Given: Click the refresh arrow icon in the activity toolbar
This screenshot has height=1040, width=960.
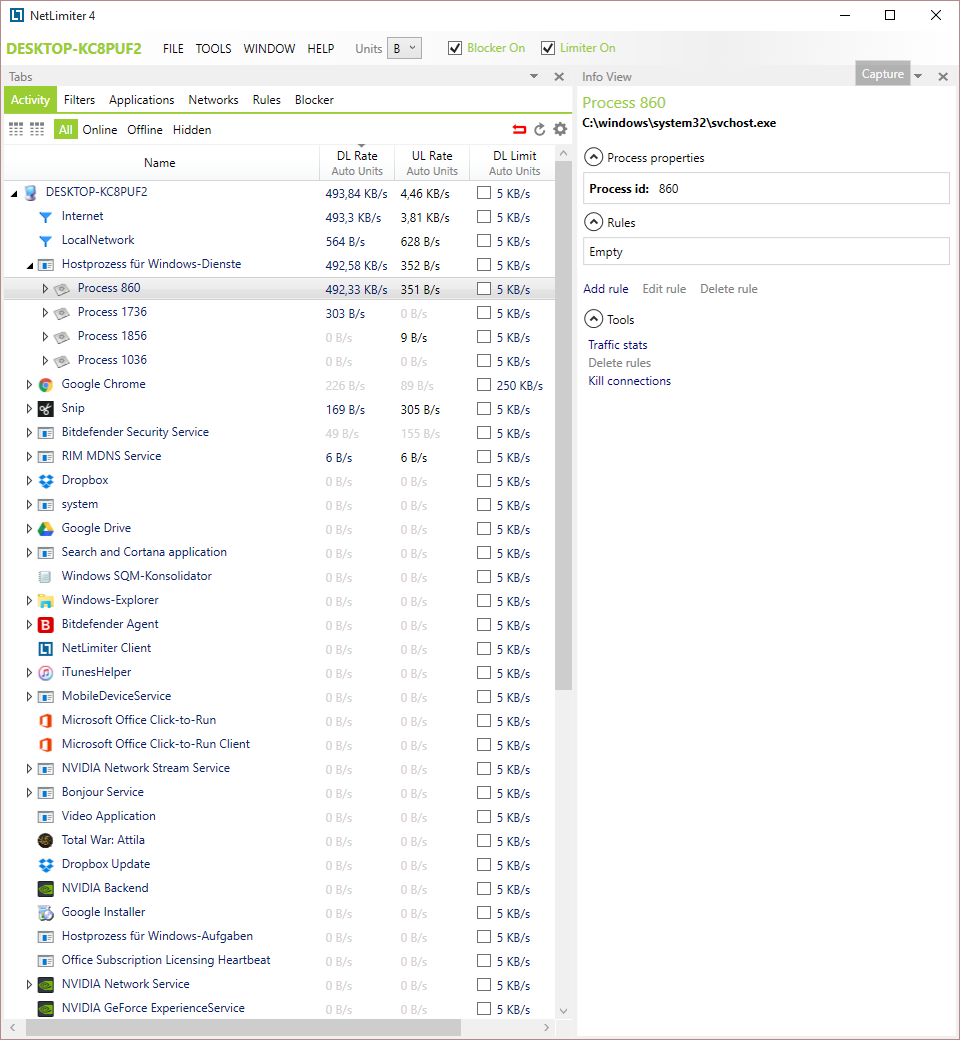Looking at the screenshot, I should point(539,129).
